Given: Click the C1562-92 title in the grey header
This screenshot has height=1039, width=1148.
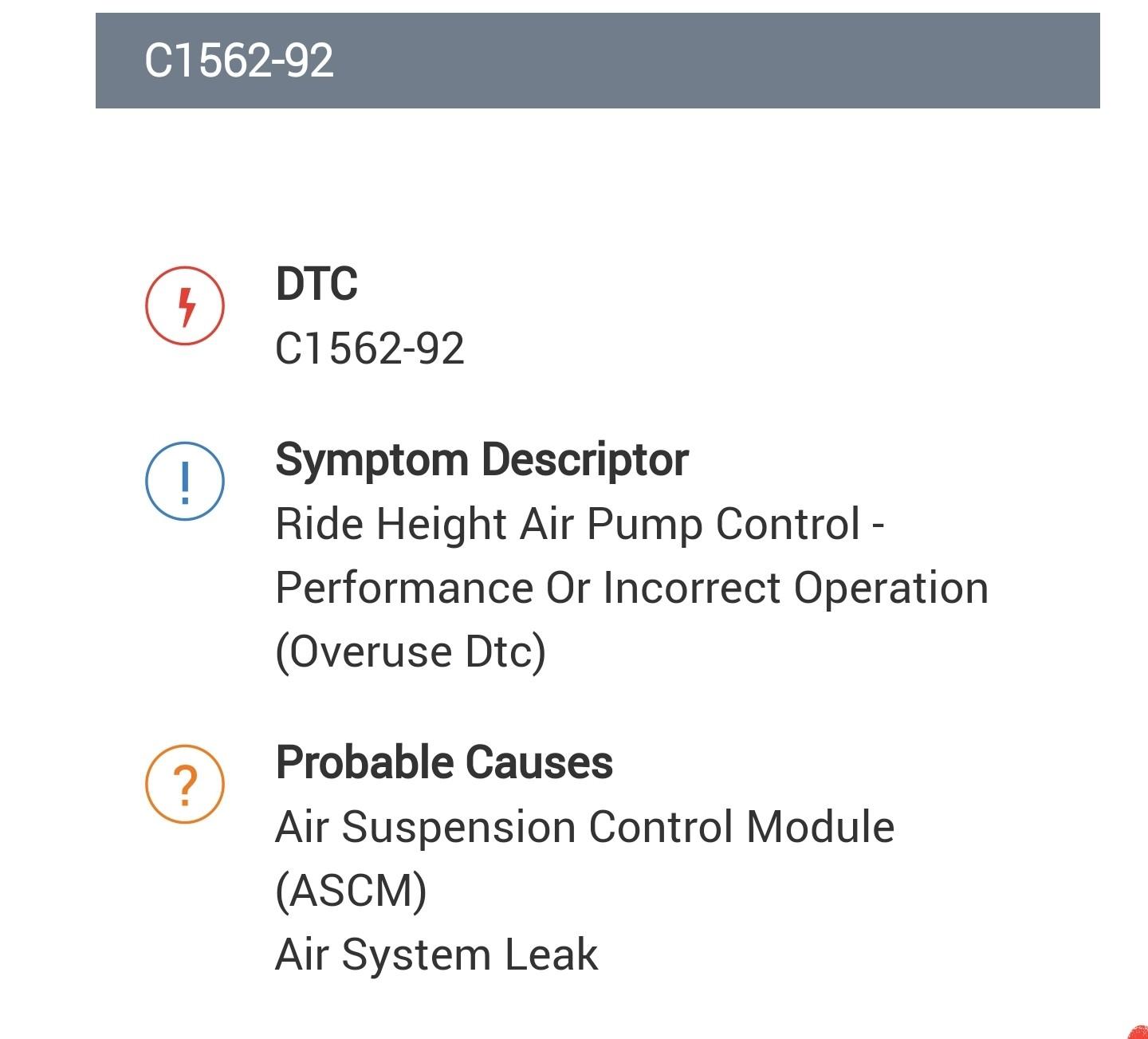Looking at the screenshot, I should 239,61.
